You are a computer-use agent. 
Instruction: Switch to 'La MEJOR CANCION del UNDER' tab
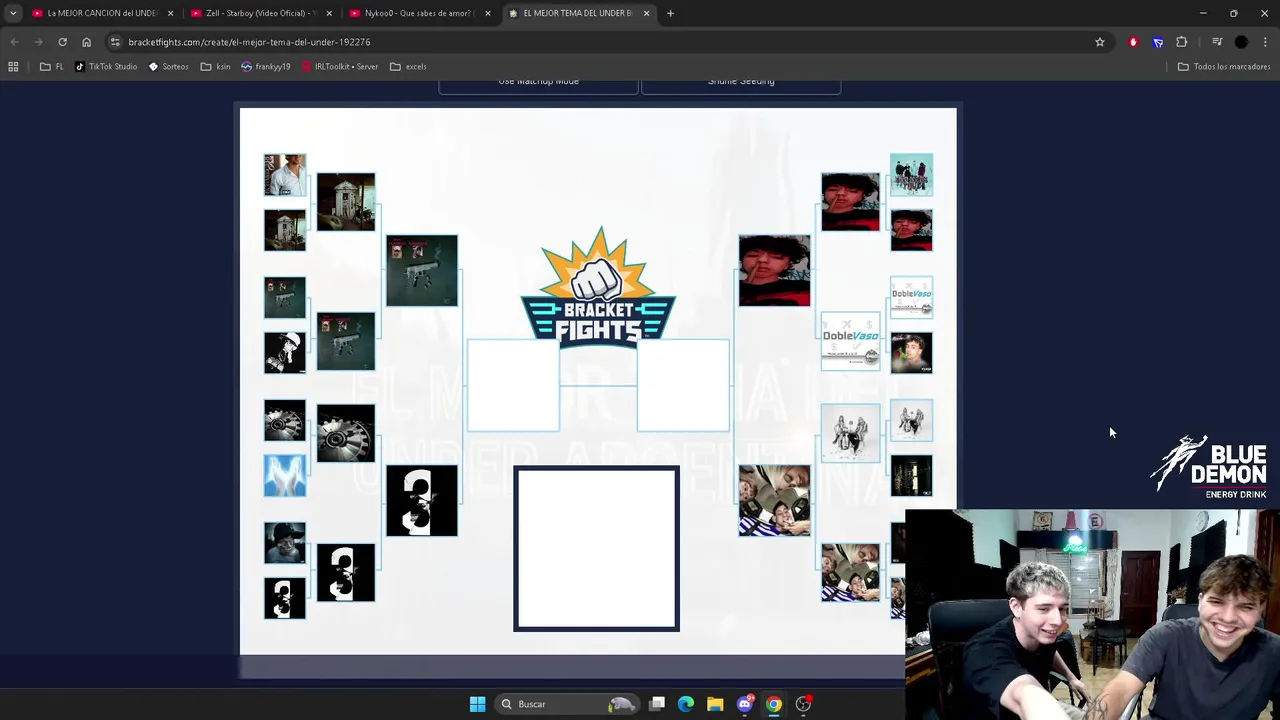pyautogui.click(x=100, y=13)
